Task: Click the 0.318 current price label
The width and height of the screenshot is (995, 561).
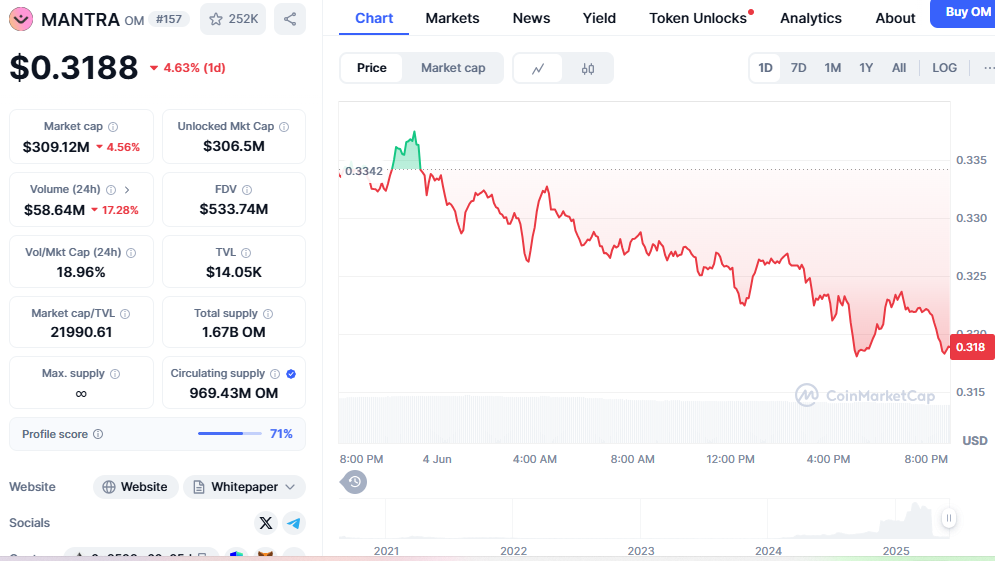Action: (x=972, y=347)
